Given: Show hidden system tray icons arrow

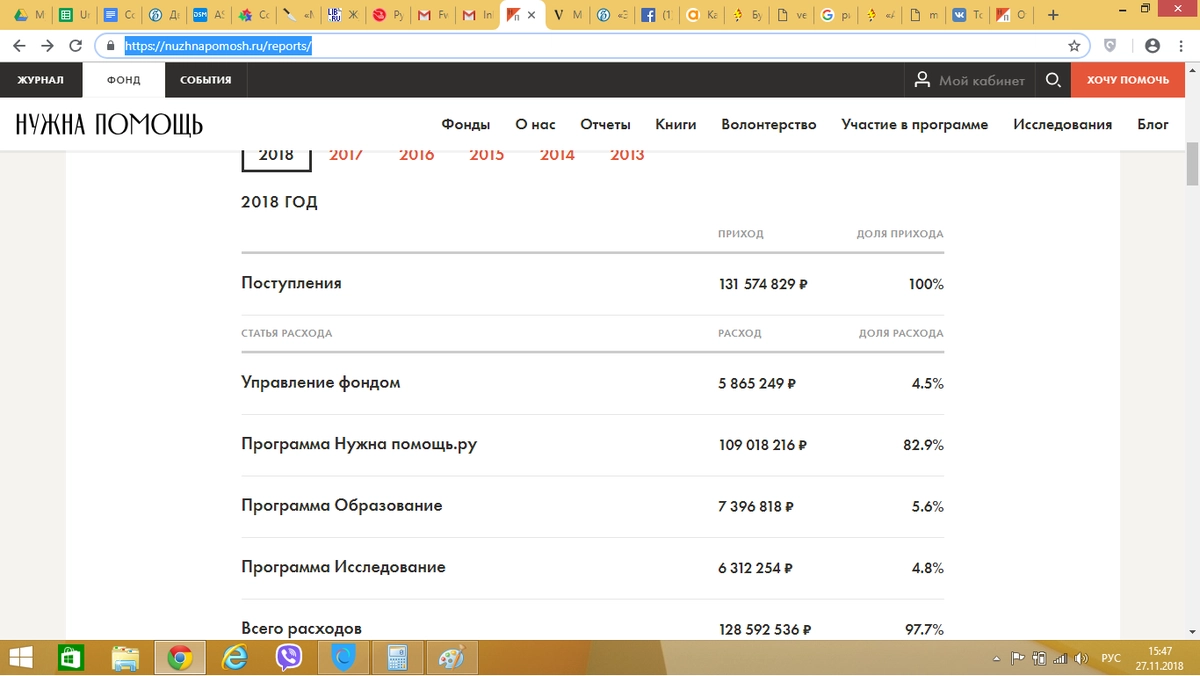Looking at the screenshot, I should [x=995, y=658].
